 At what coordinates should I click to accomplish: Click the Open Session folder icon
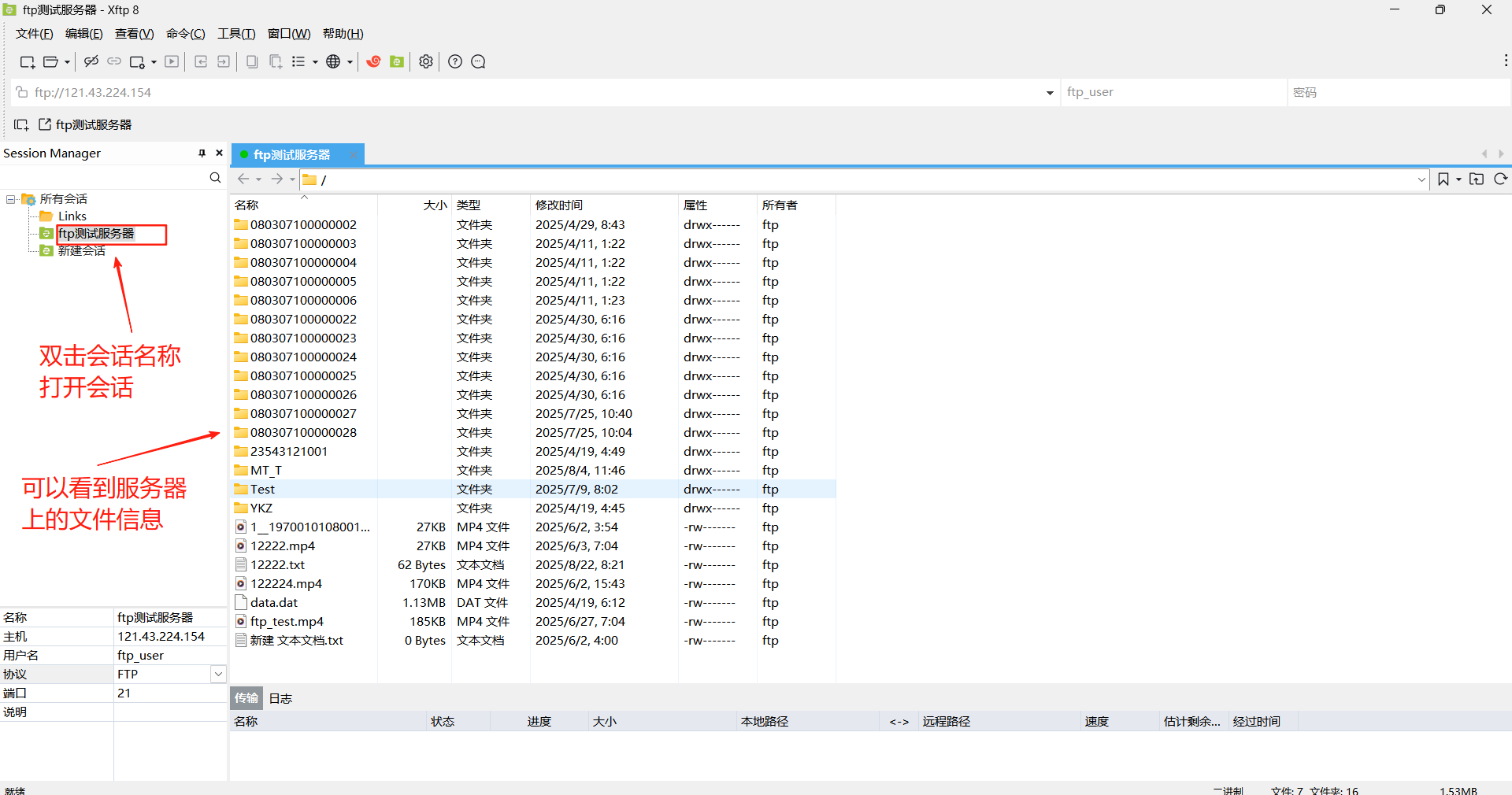(x=51, y=62)
